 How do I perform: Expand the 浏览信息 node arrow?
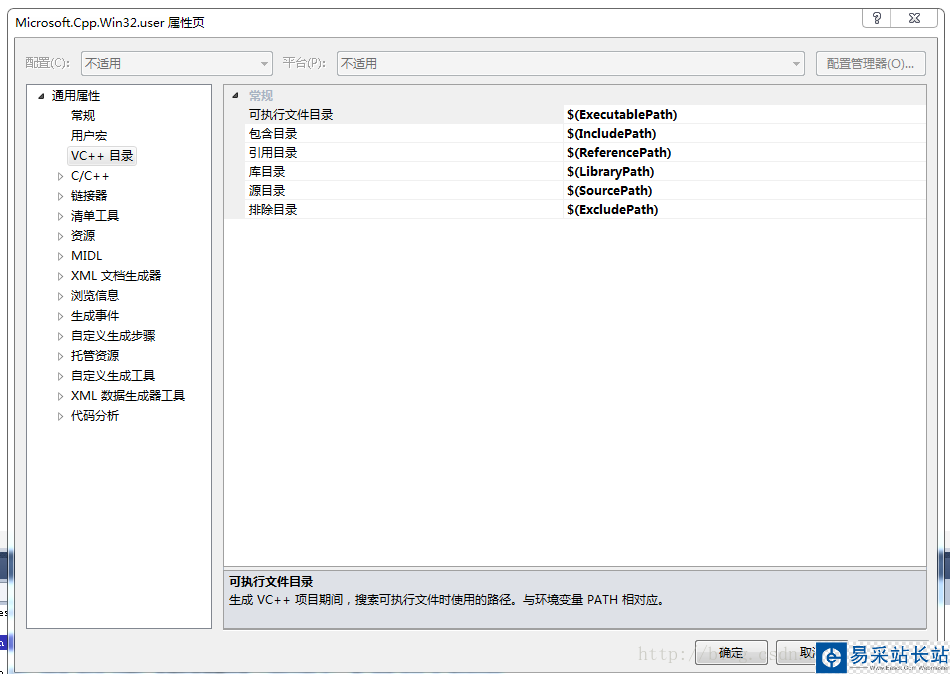(60, 296)
